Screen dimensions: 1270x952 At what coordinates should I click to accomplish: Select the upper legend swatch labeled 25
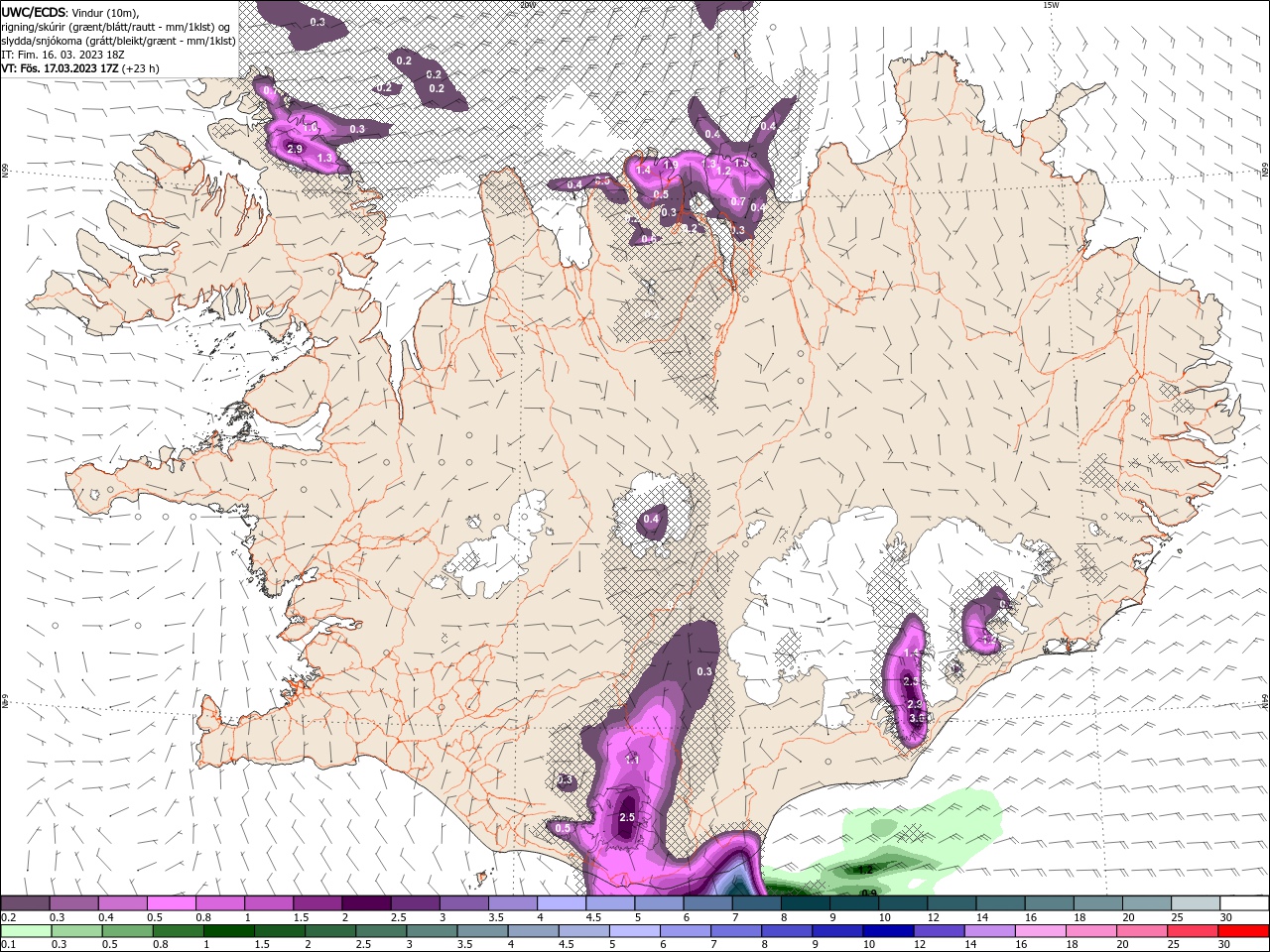(x=1197, y=903)
